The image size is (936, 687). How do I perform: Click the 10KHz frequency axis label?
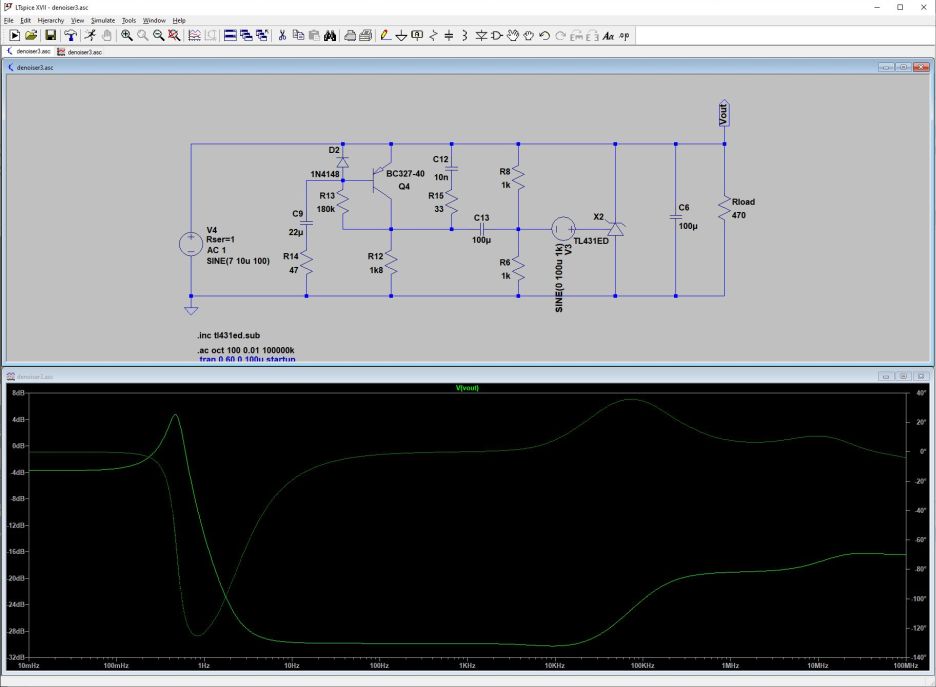click(x=555, y=666)
